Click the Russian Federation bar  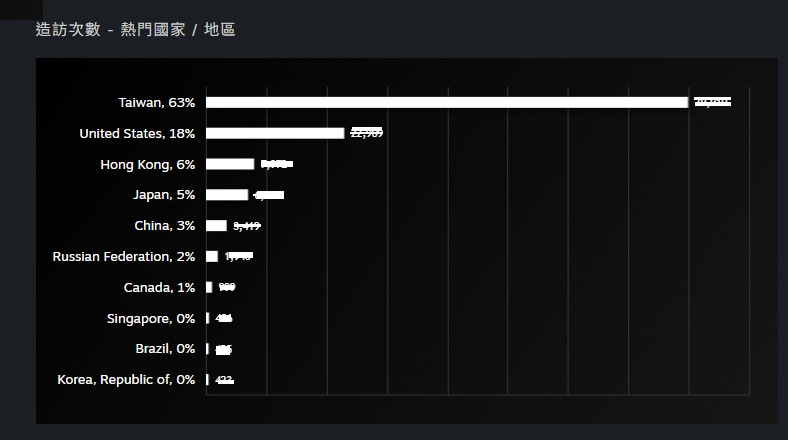pos(212,257)
